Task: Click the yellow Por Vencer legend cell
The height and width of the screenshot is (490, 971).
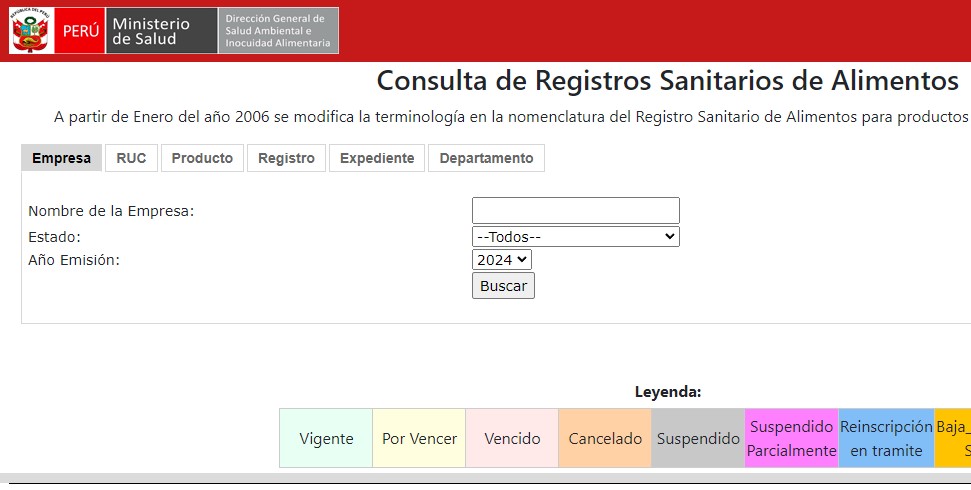Action: pyautogui.click(x=419, y=438)
